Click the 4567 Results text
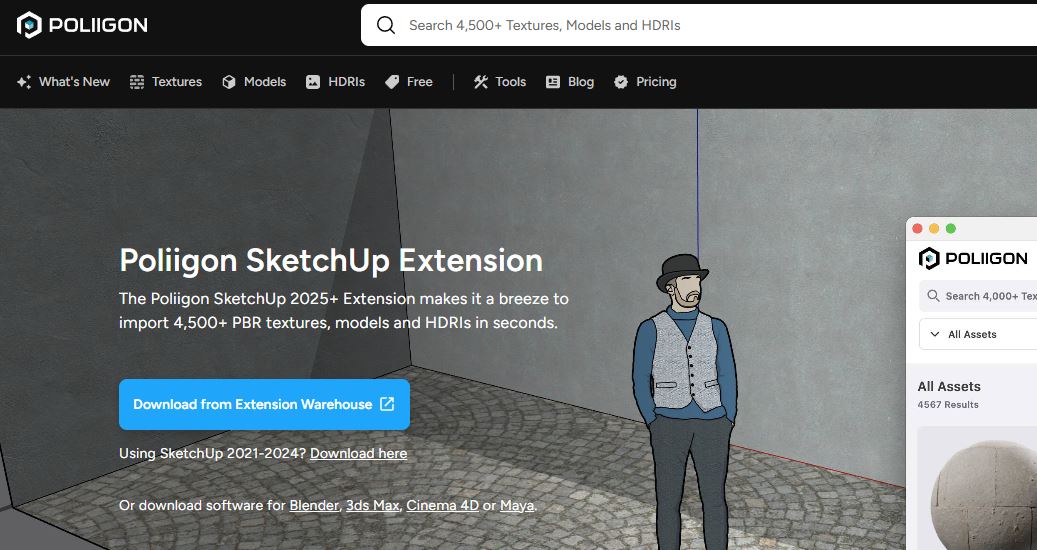The width and height of the screenshot is (1037, 550). coord(948,405)
